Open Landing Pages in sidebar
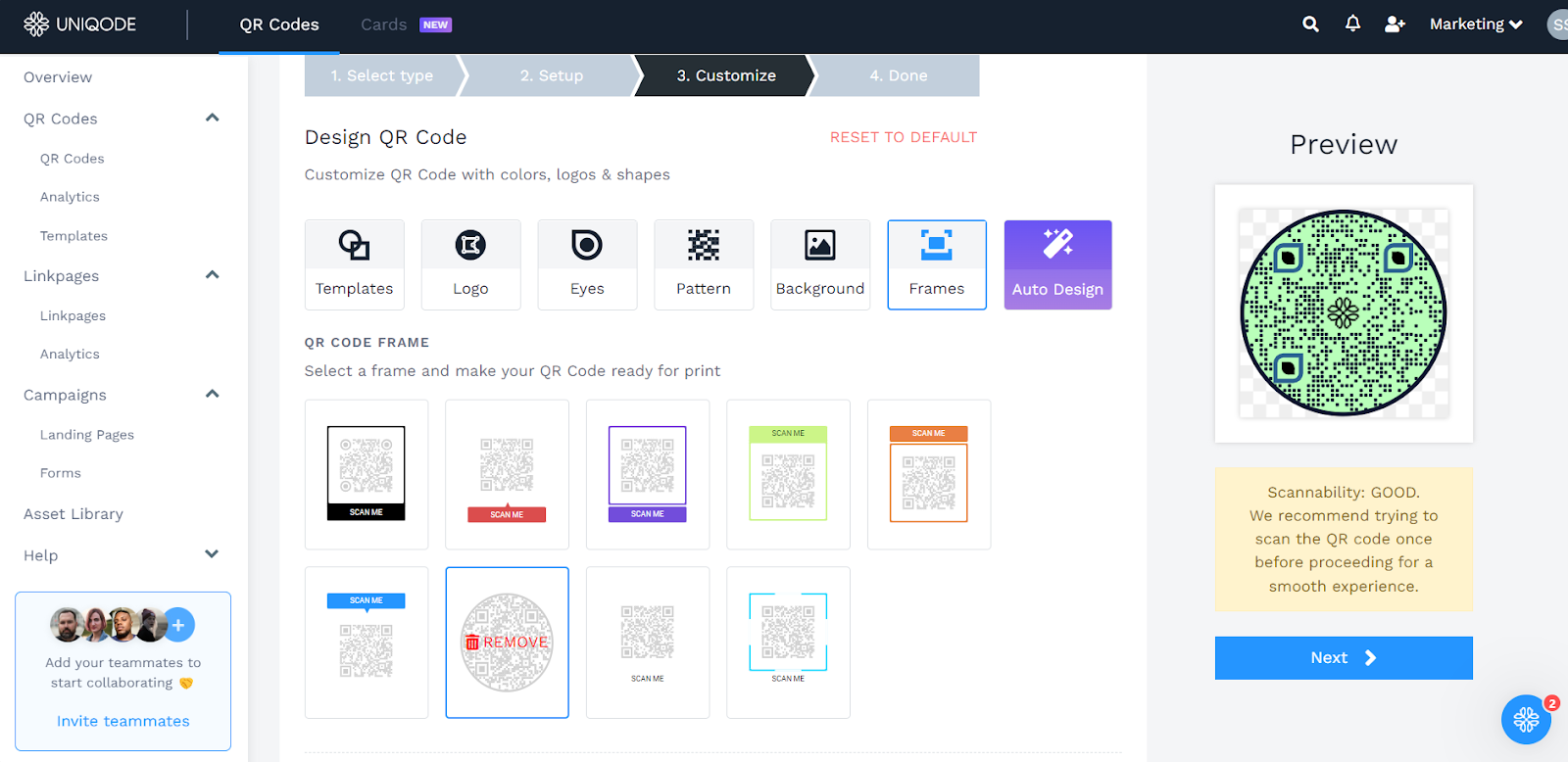This screenshot has width=1568, height=762. 87,435
